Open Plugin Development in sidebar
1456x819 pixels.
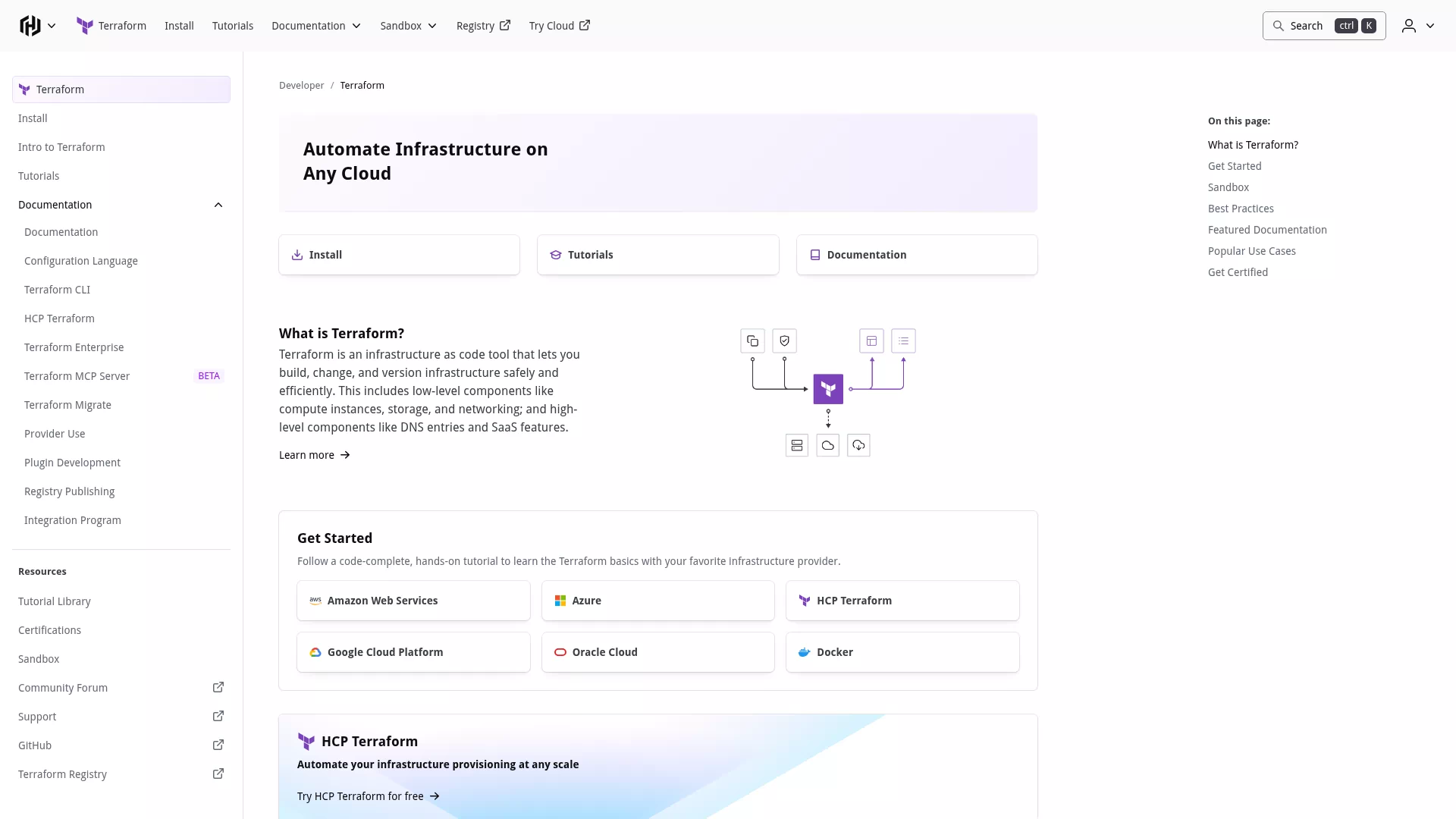(x=121, y=463)
